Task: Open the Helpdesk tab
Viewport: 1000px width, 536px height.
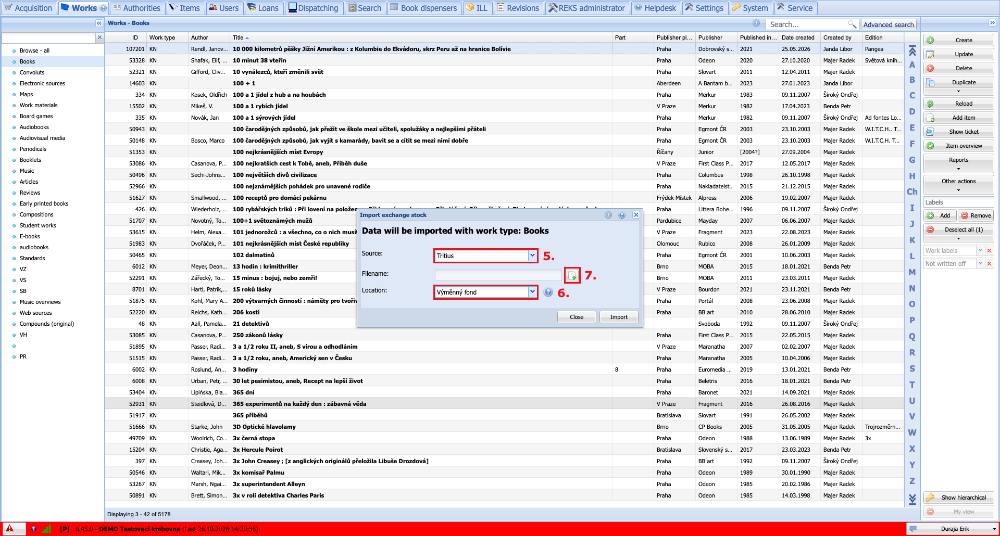Action: [x=656, y=8]
